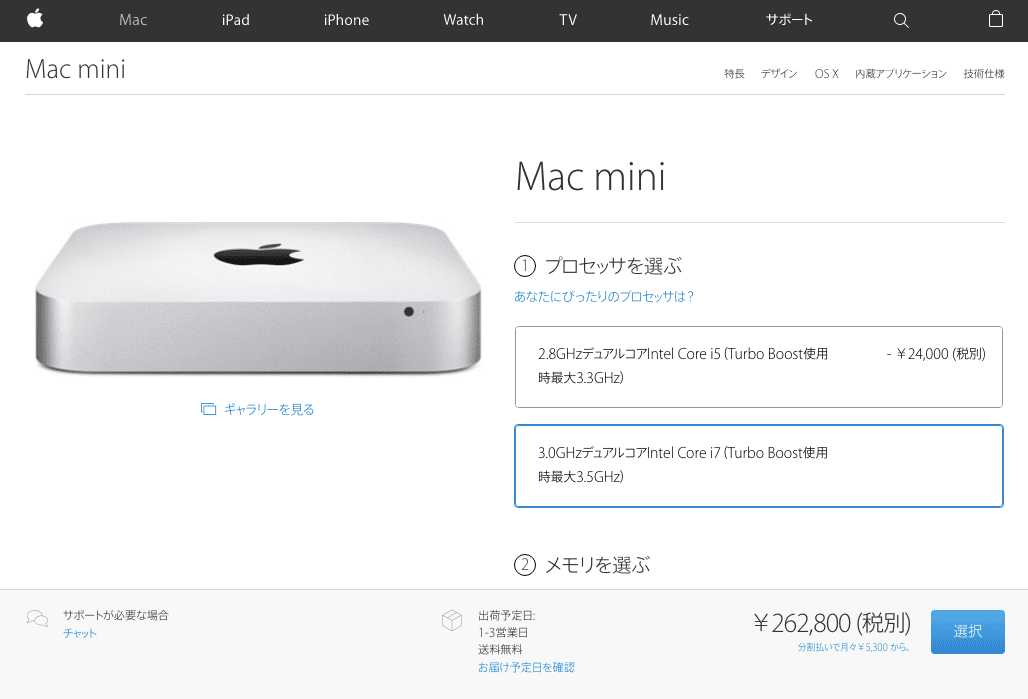The height and width of the screenshot is (699, 1028).
Task: Go to iPhone in top navigation
Action: coord(346,20)
